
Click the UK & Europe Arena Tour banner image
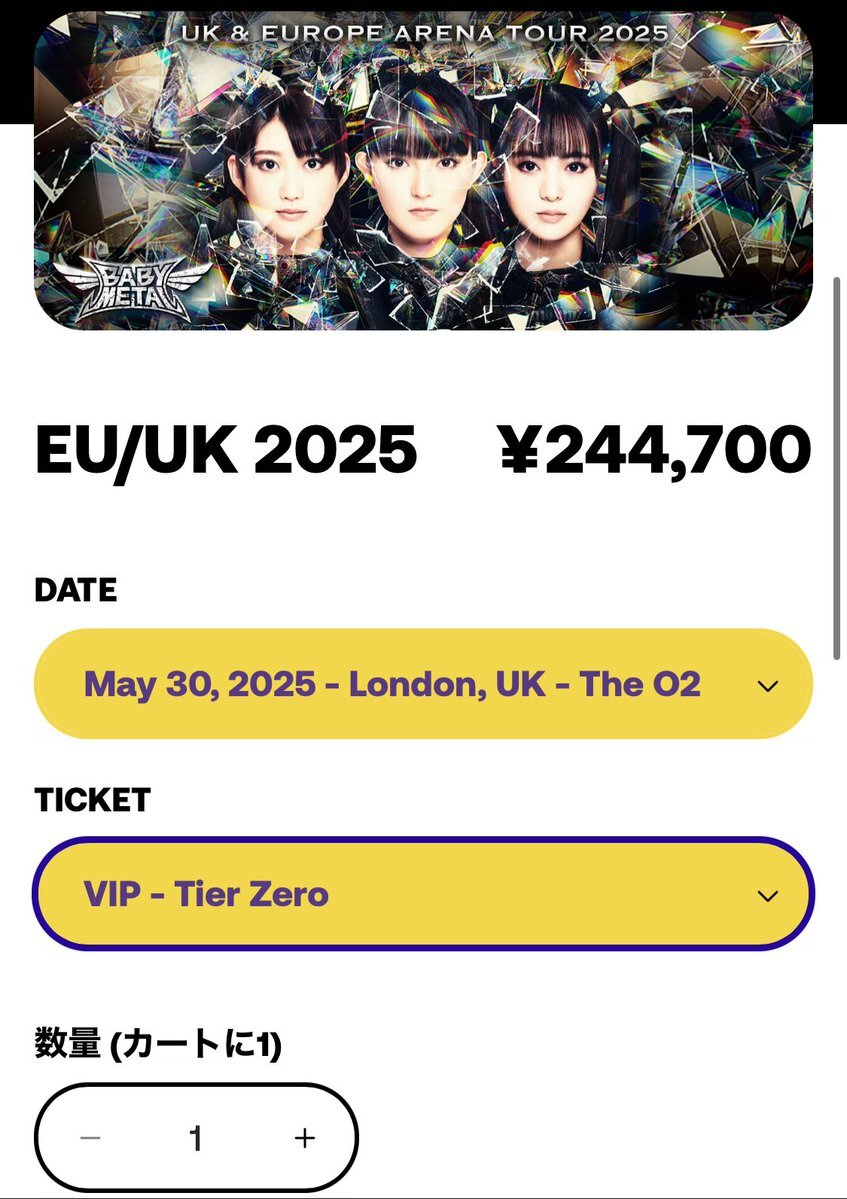click(424, 171)
